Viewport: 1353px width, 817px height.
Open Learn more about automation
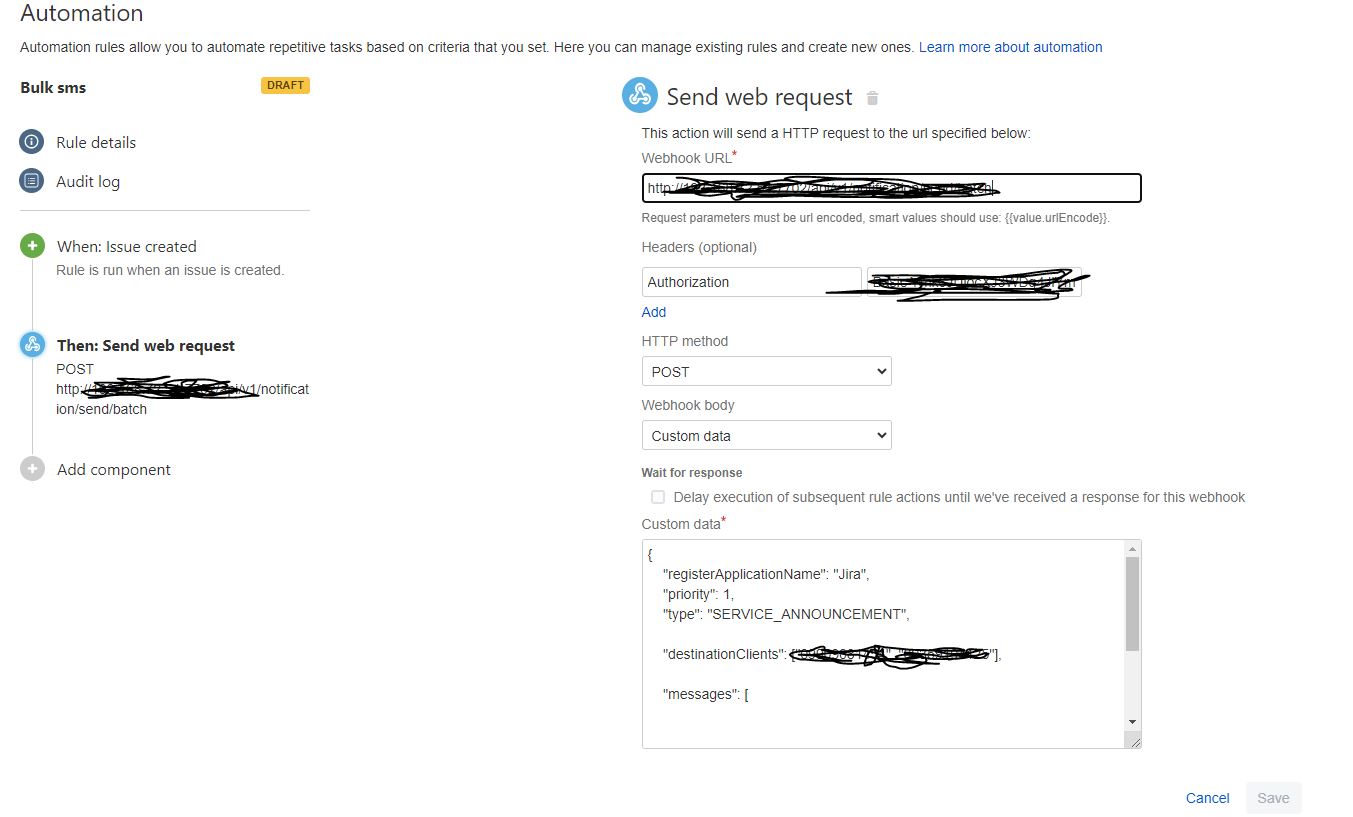[1010, 47]
